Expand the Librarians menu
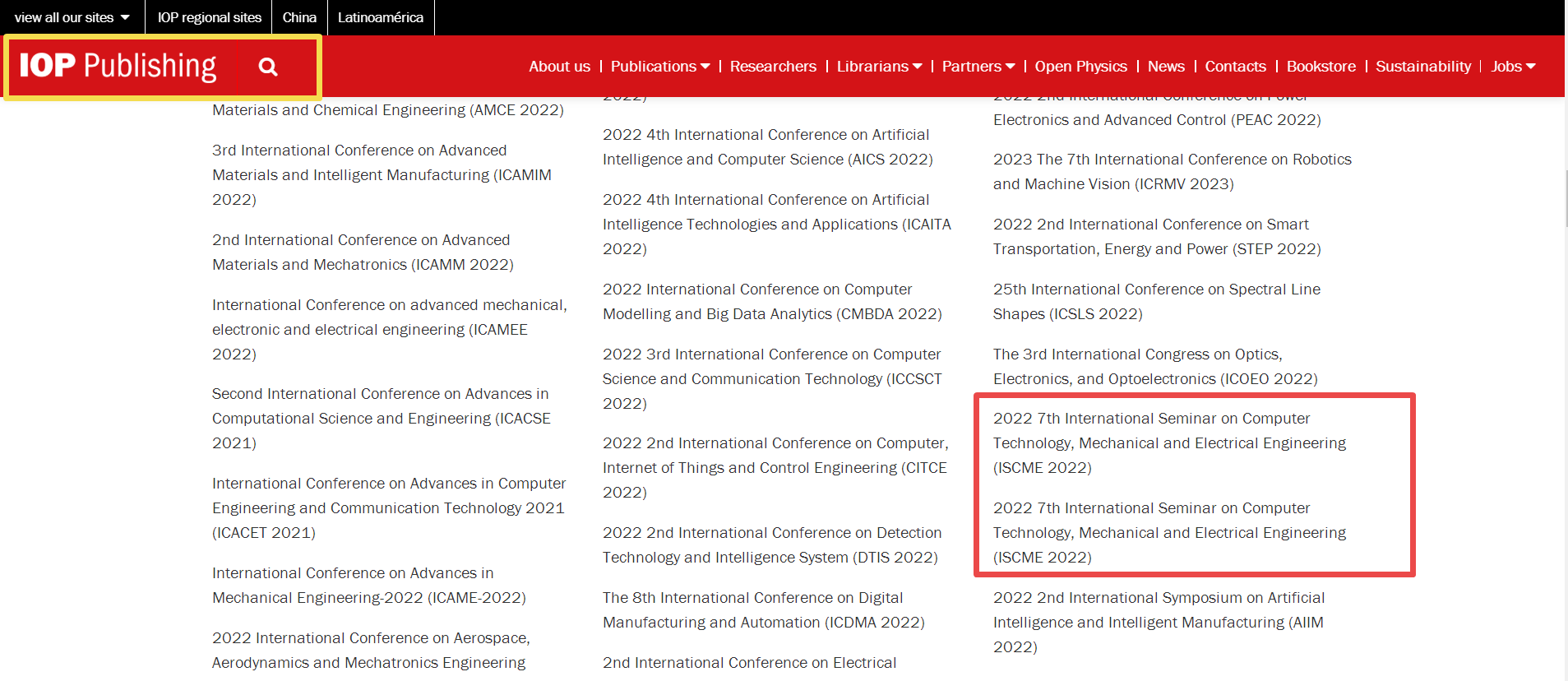1568x681 pixels. tap(879, 67)
